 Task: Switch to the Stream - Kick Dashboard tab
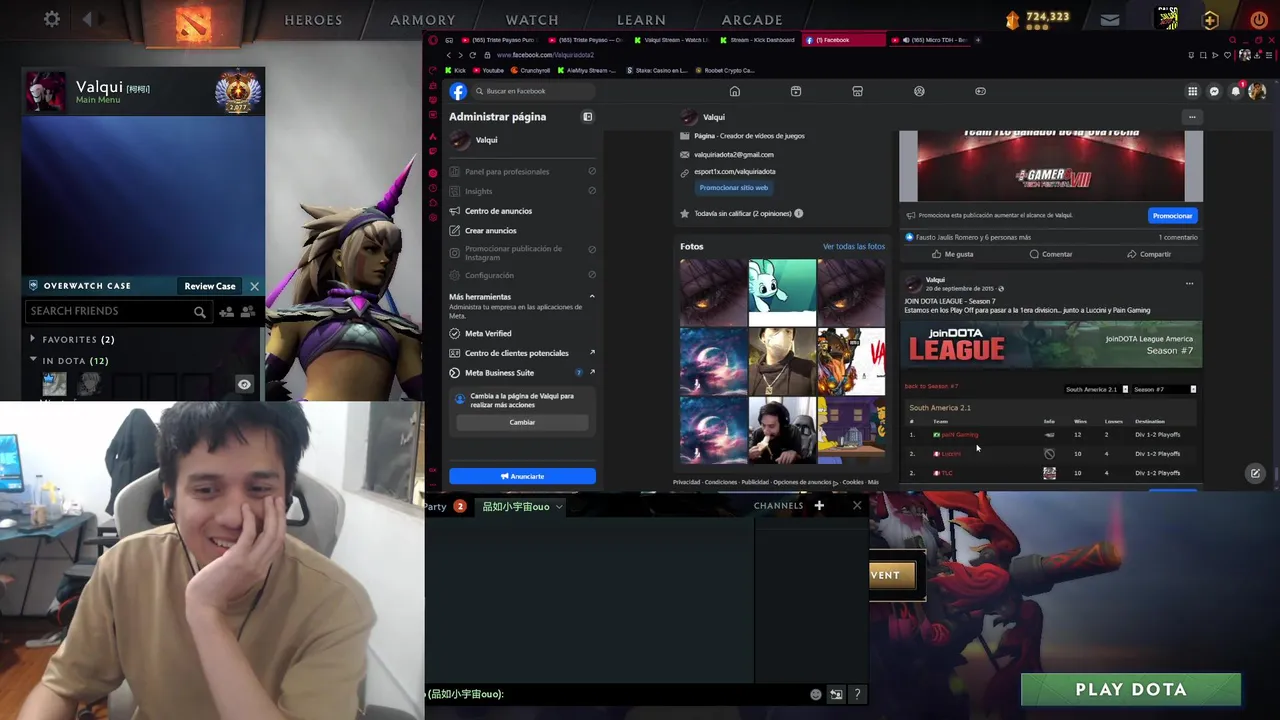click(757, 40)
